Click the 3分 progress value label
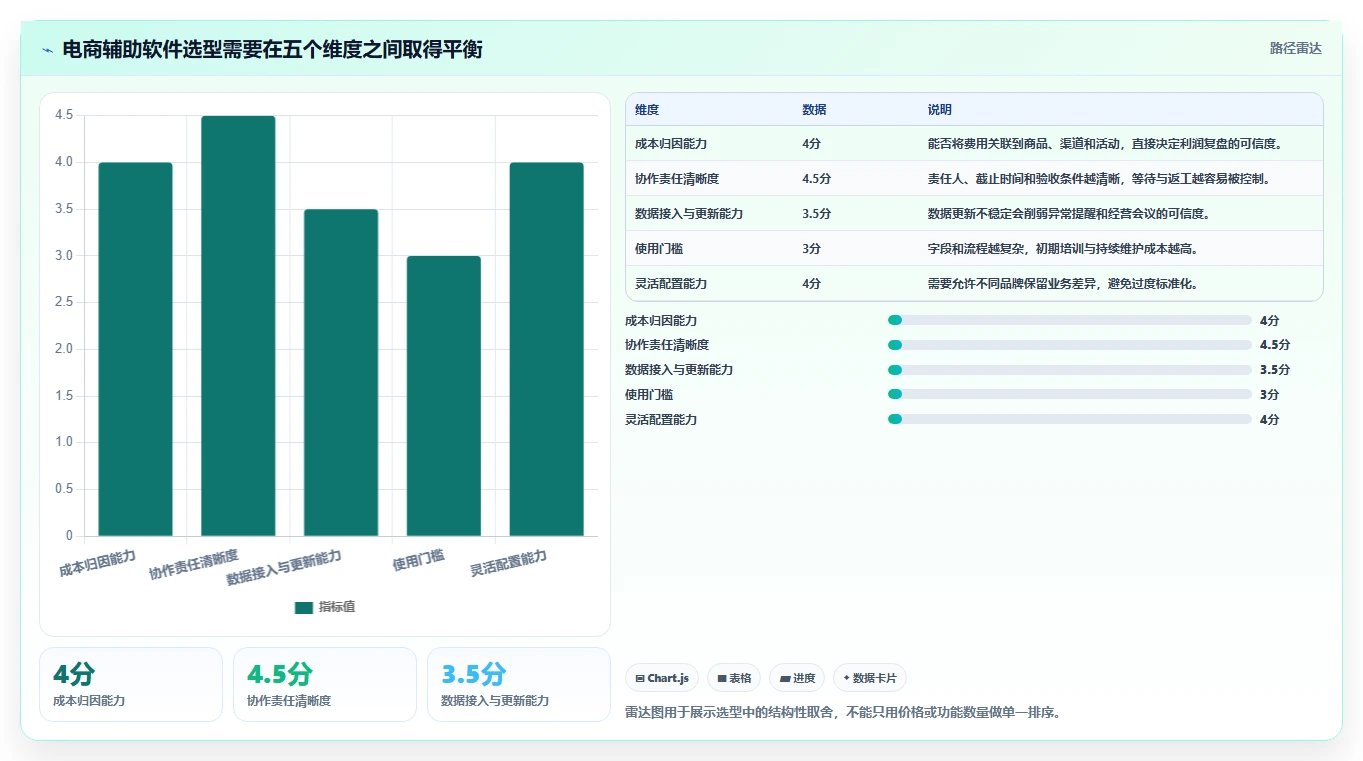The image size is (1363, 761). tap(1270, 395)
